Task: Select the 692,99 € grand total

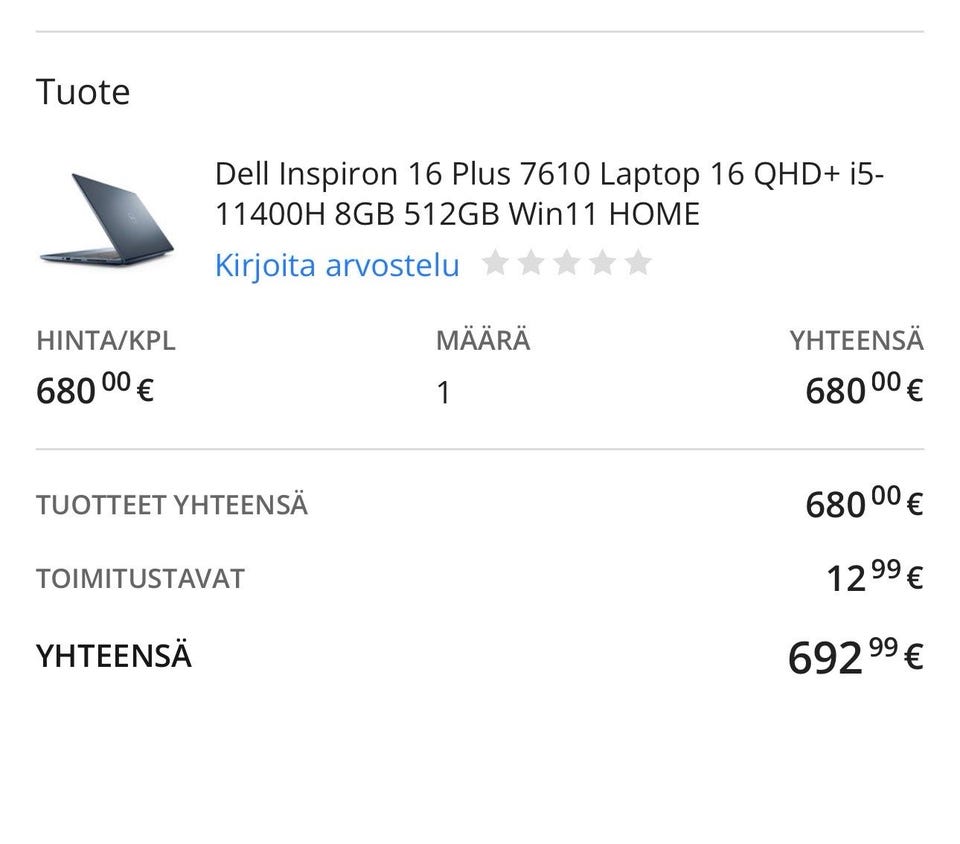Action: click(855, 657)
